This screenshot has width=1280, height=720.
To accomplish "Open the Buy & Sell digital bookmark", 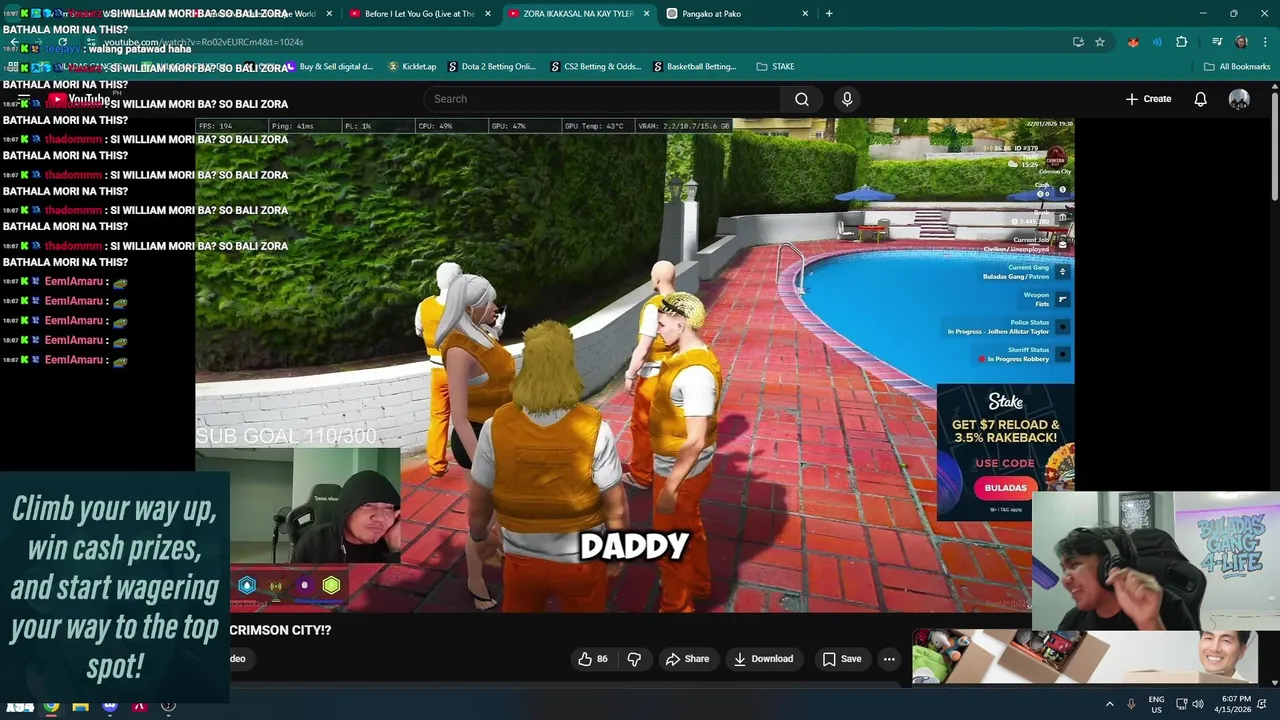I will 330,67.
